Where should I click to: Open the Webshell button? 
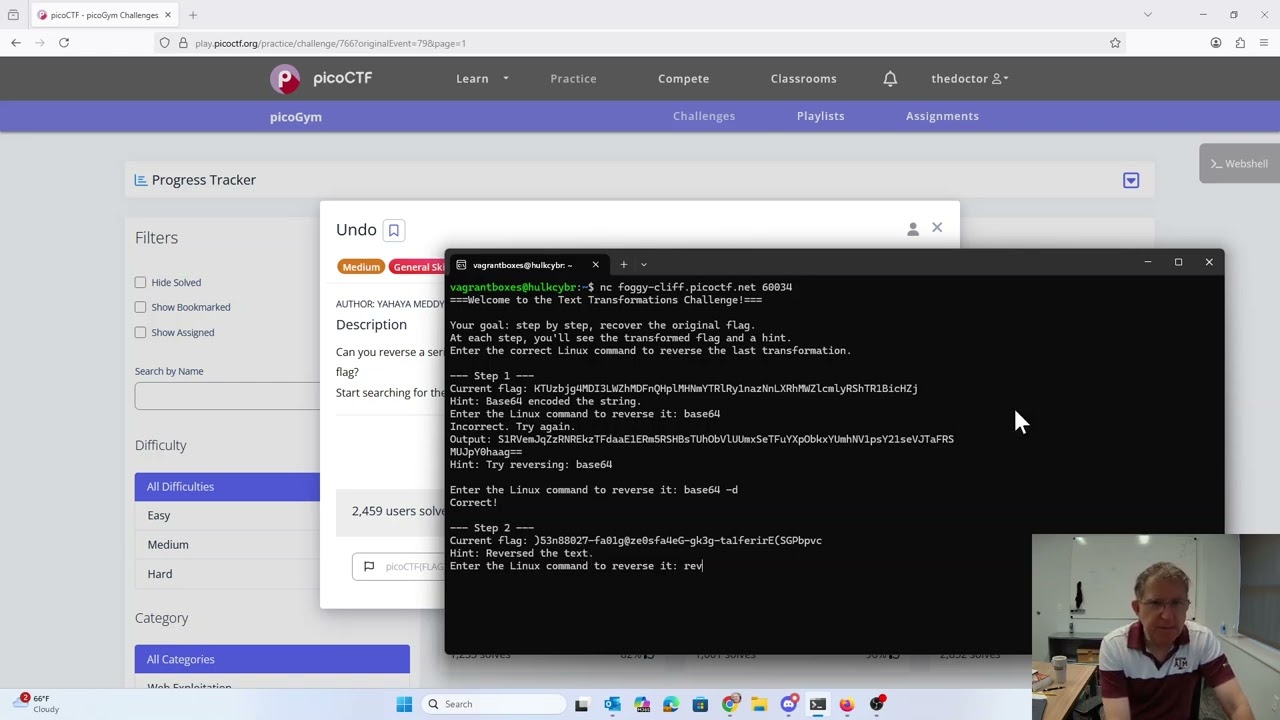(1239, 164)
